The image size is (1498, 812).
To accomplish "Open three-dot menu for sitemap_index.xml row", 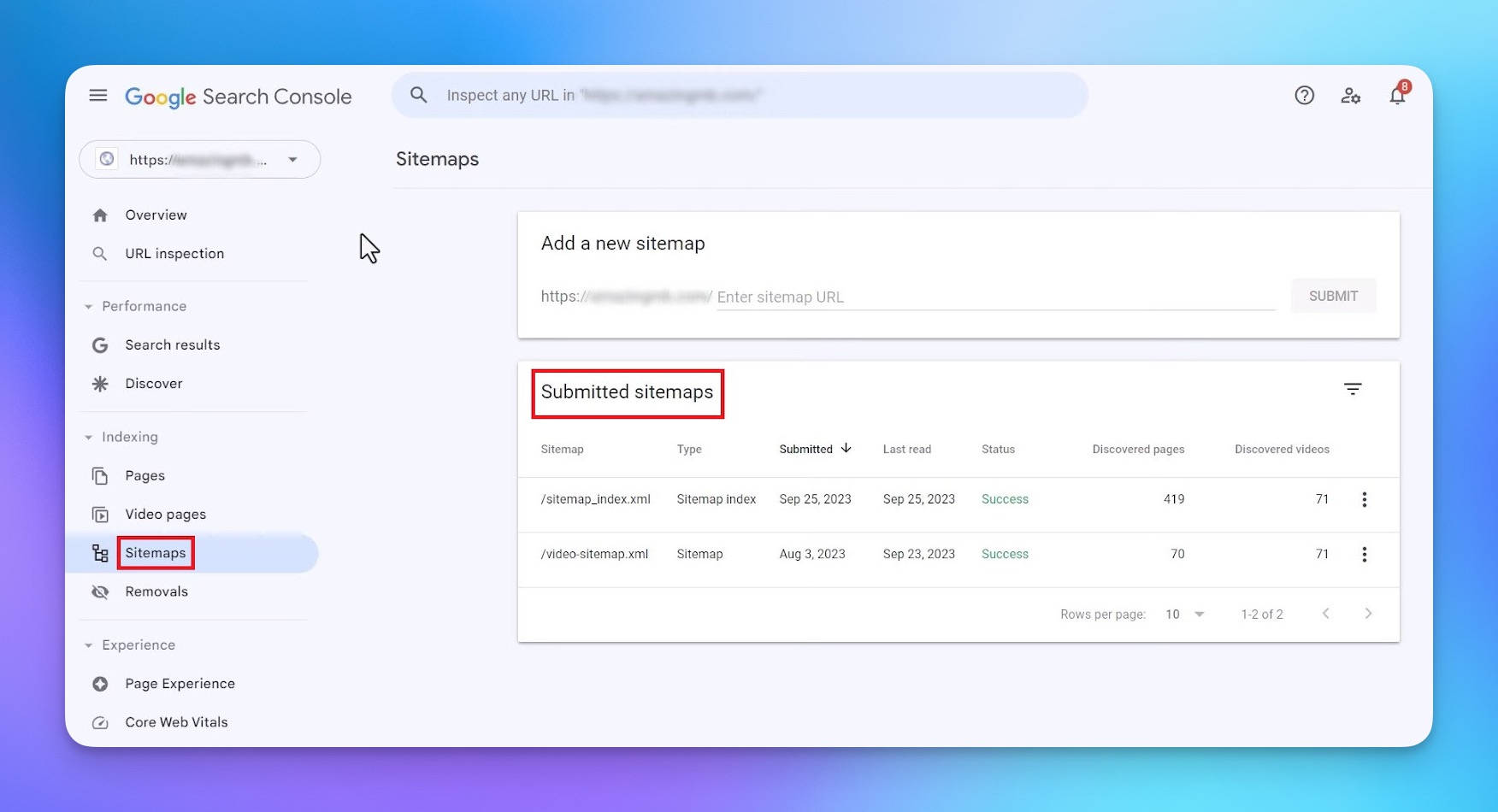I will pyautogui.click(x=1365, y=499).
